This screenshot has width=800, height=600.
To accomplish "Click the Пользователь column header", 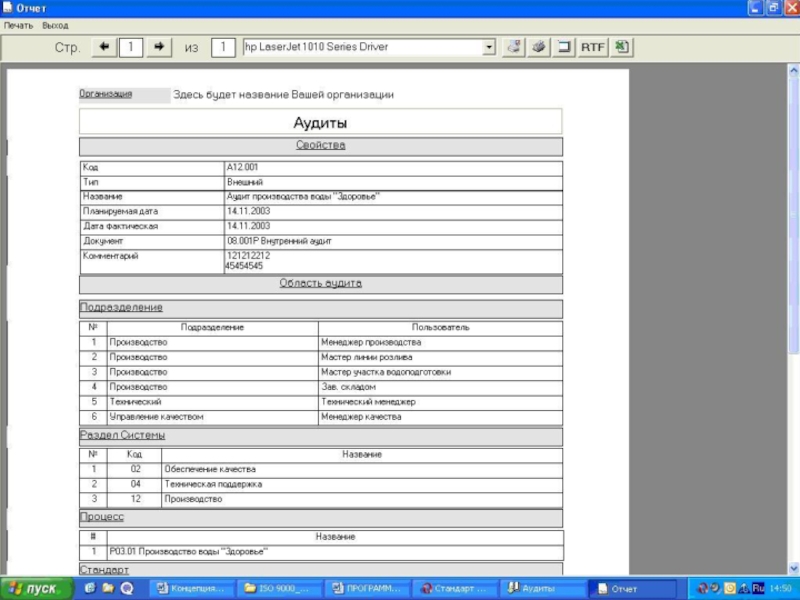I will click(440, 328).
